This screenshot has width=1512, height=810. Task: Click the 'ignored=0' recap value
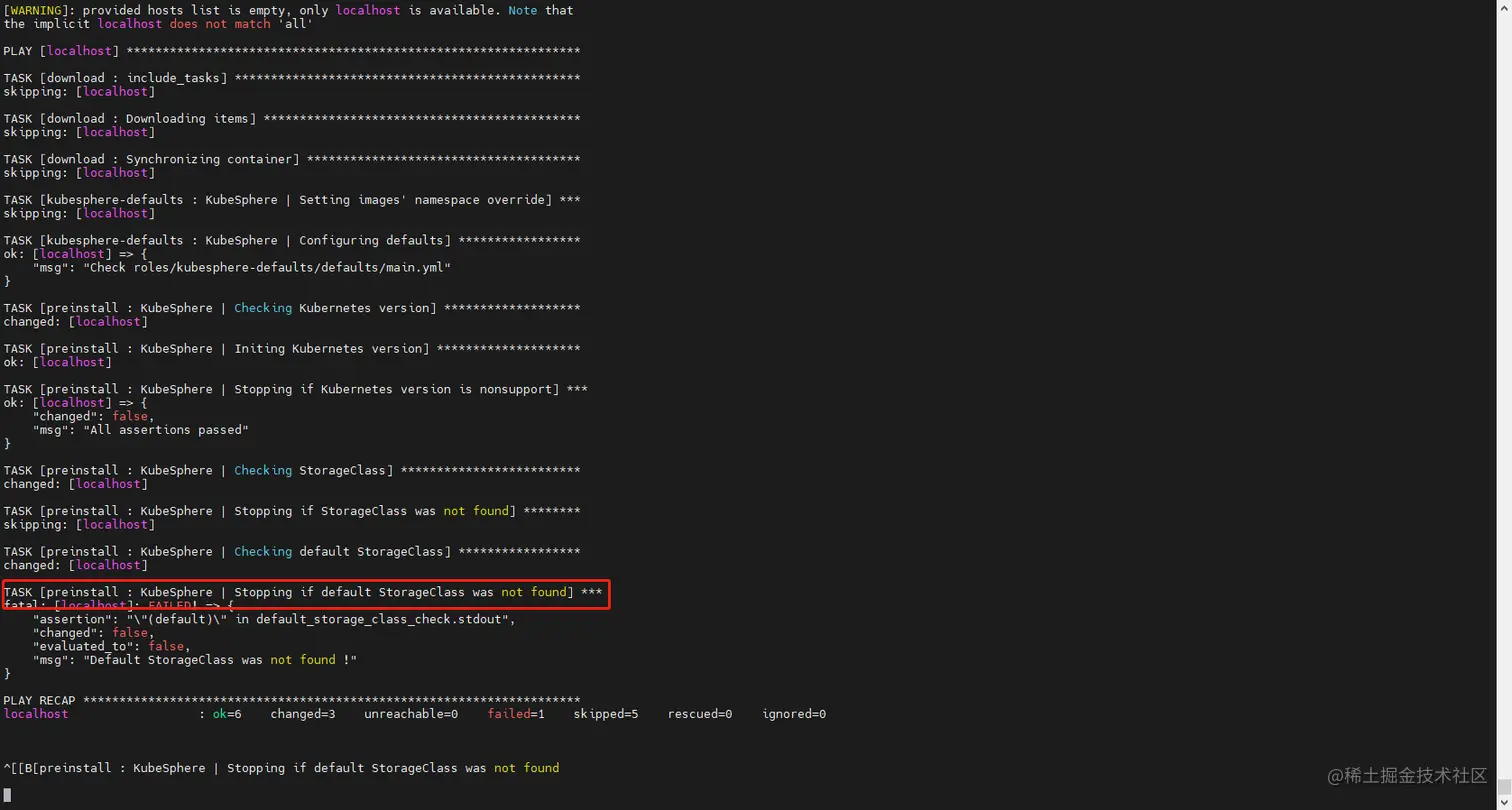click(794, 714)
